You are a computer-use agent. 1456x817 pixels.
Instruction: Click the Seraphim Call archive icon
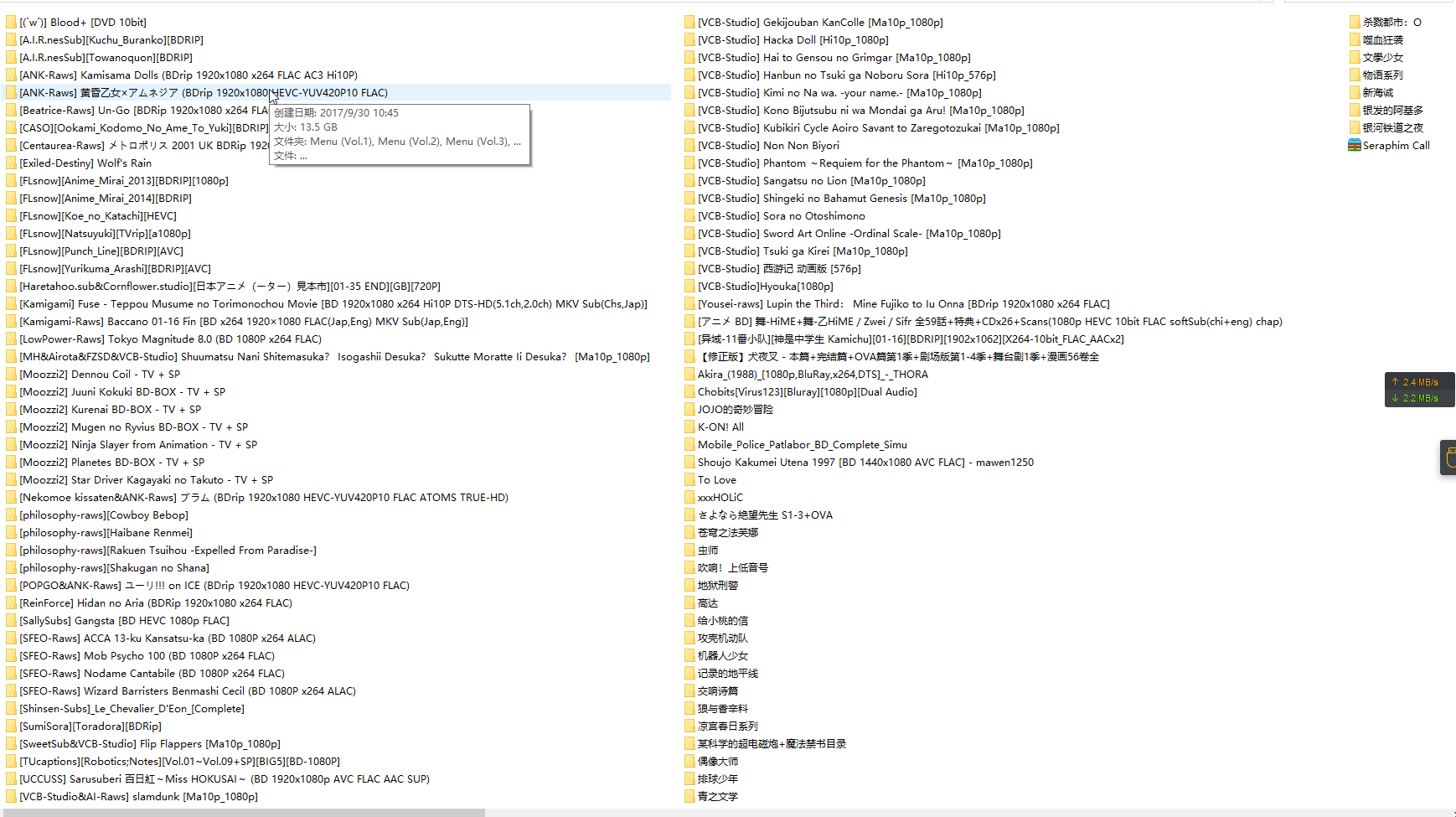coord(1355,146)
